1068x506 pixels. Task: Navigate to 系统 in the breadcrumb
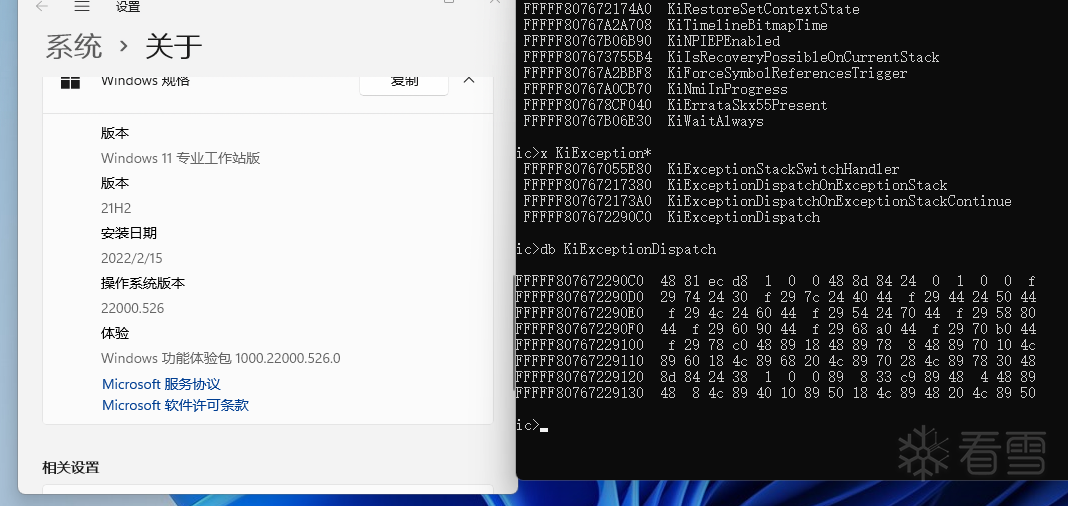[74, 47]
